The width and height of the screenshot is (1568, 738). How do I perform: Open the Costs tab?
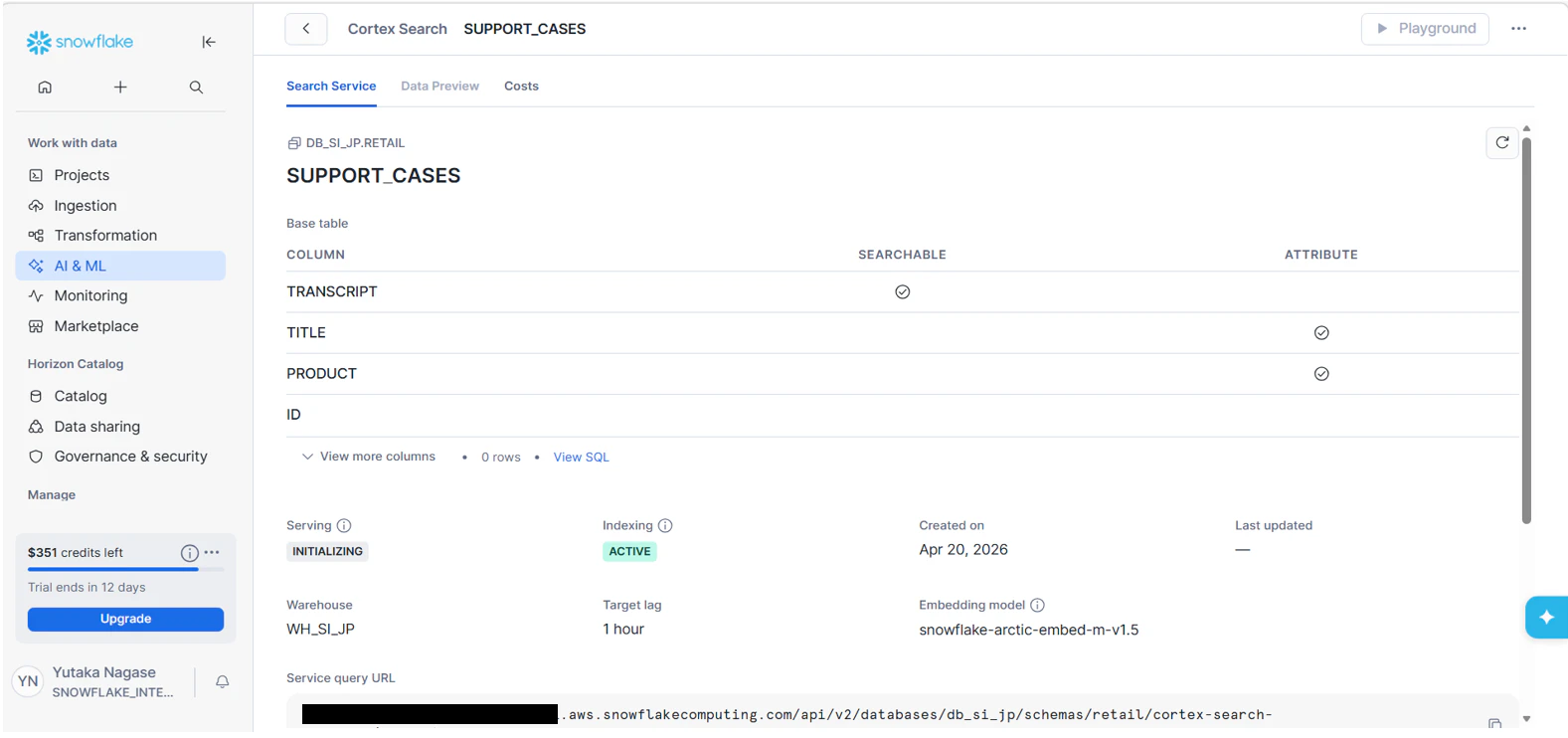pos(521,87)
